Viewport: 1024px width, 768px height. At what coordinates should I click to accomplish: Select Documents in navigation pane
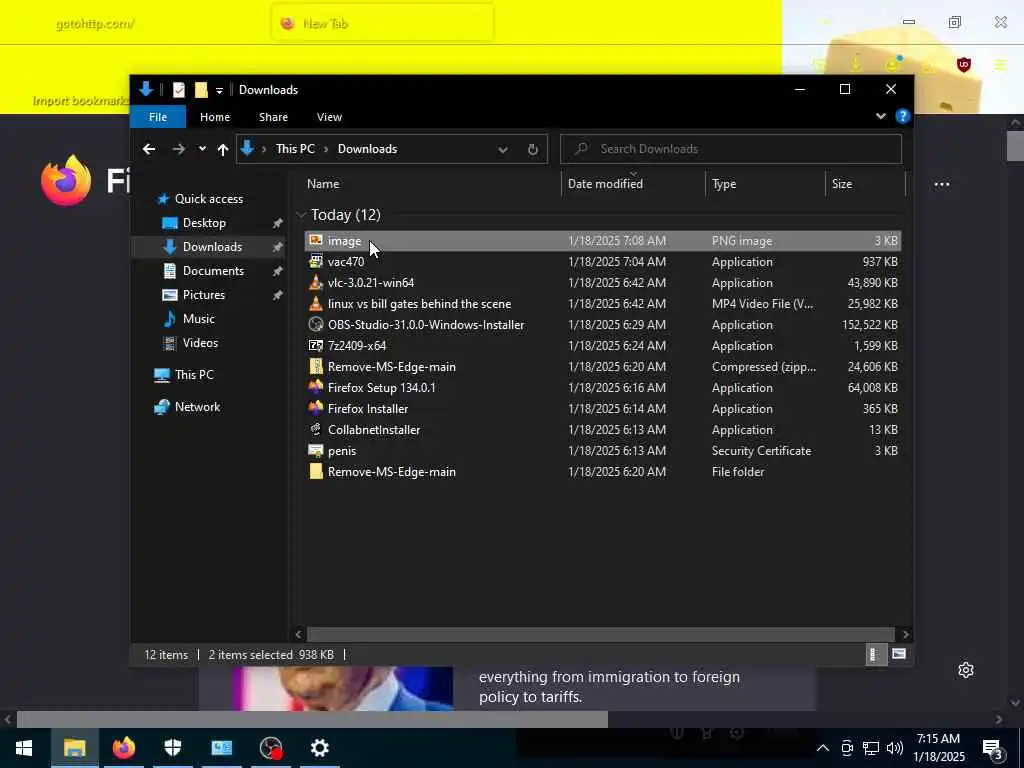(213, 270)
